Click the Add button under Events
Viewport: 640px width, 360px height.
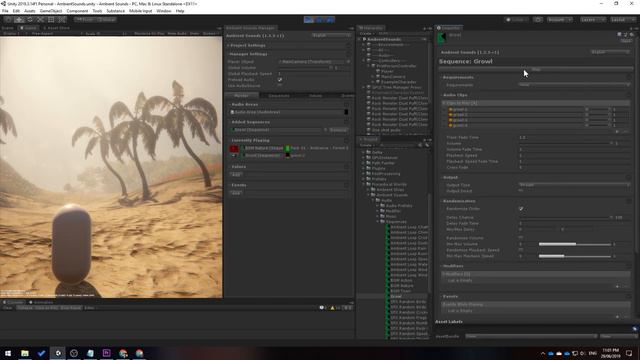tap(237, 193)
